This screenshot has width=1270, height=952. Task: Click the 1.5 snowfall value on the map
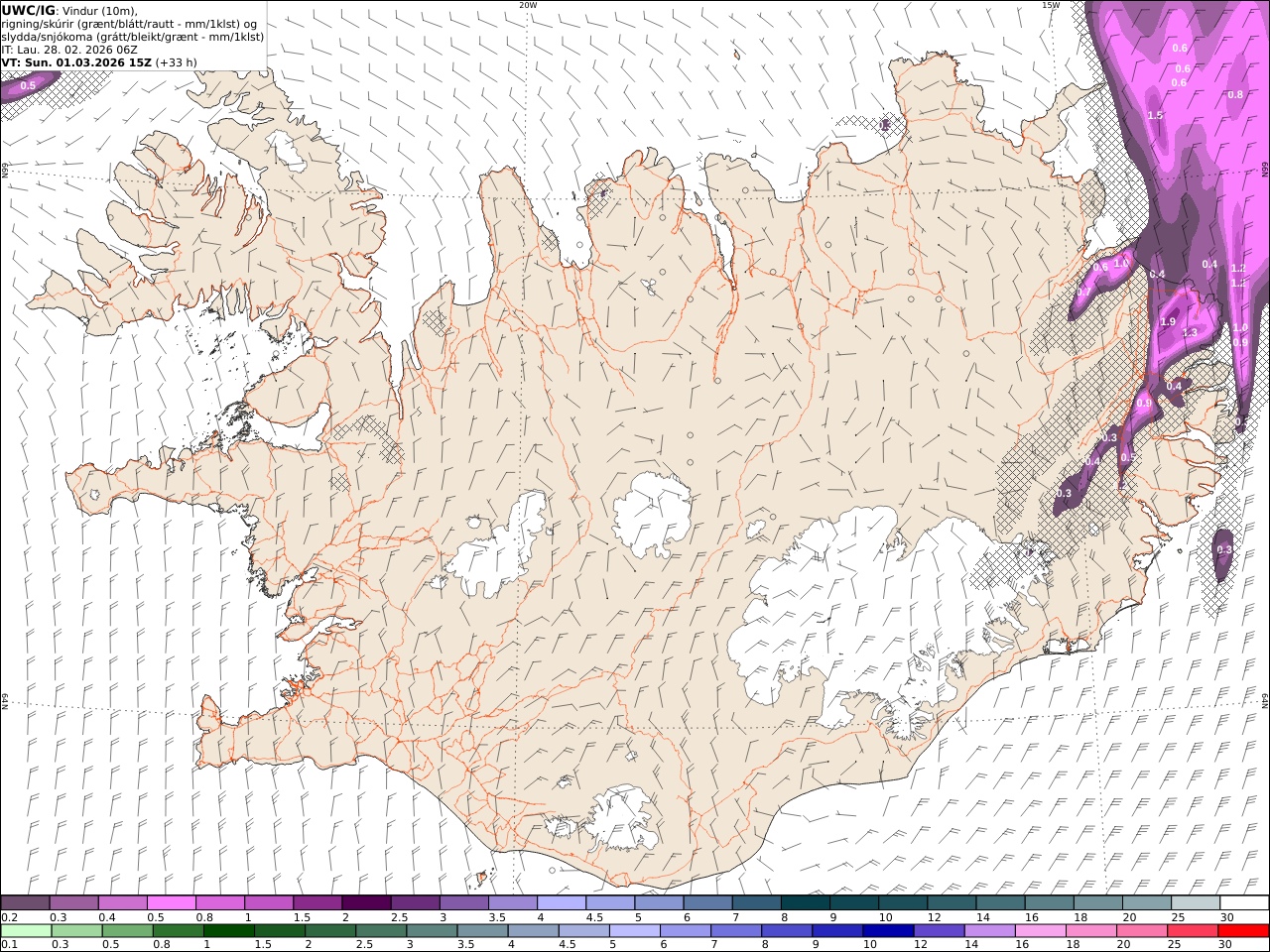click(1155, 116)
